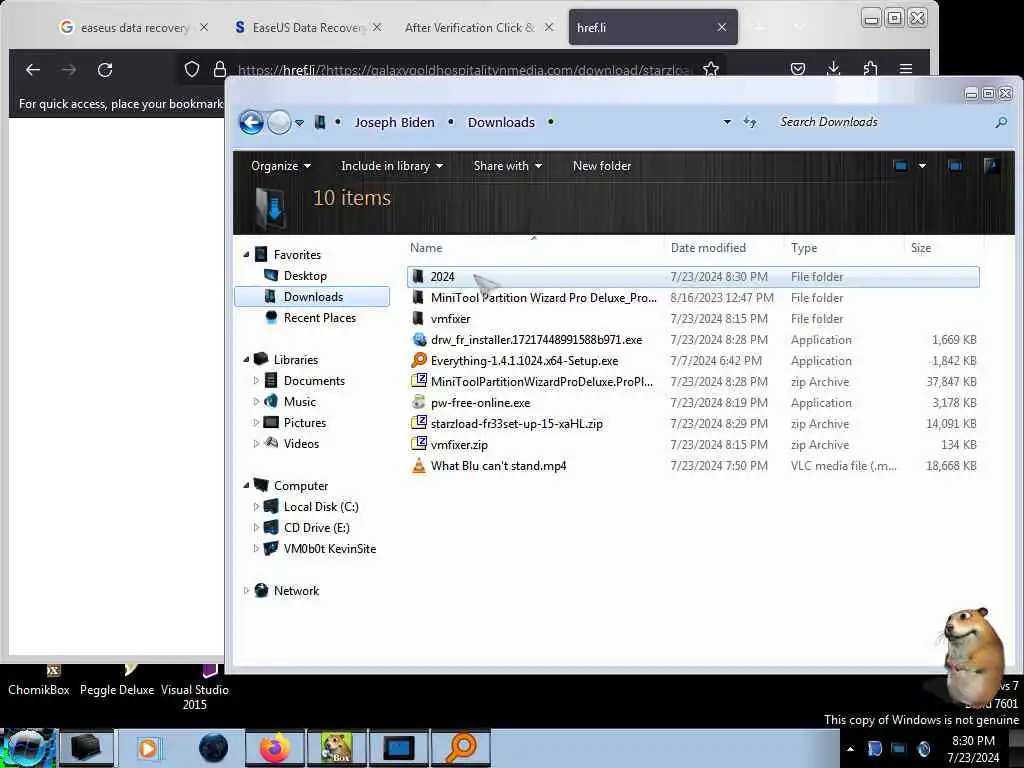Expand the Documents library
This screenshot has height=768, width=1024.
(256, 381)
